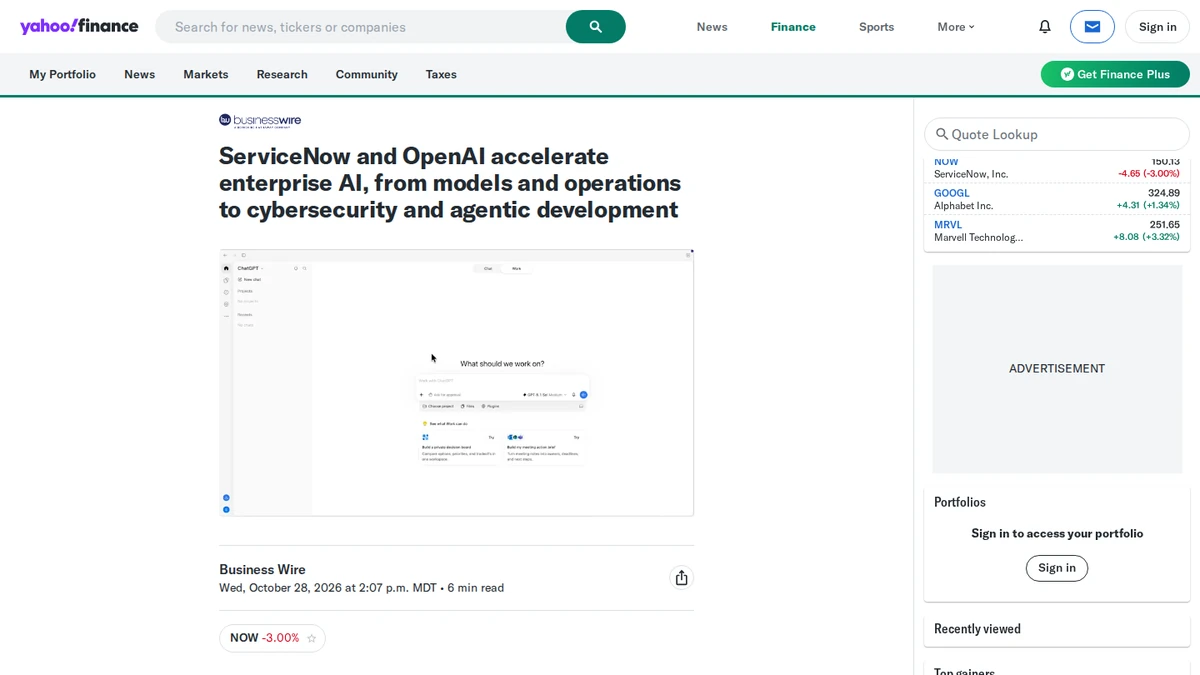Click the Quote Lookup magnifier icon
Image resolution: width=1200 pixels, height=675 pixels.
coord(942,134)
